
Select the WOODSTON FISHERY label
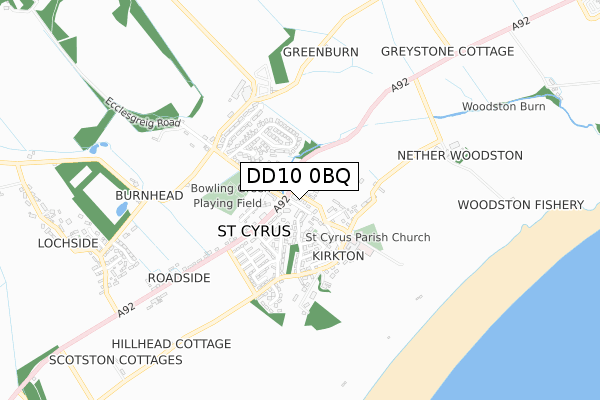click(x=521, y=205)
